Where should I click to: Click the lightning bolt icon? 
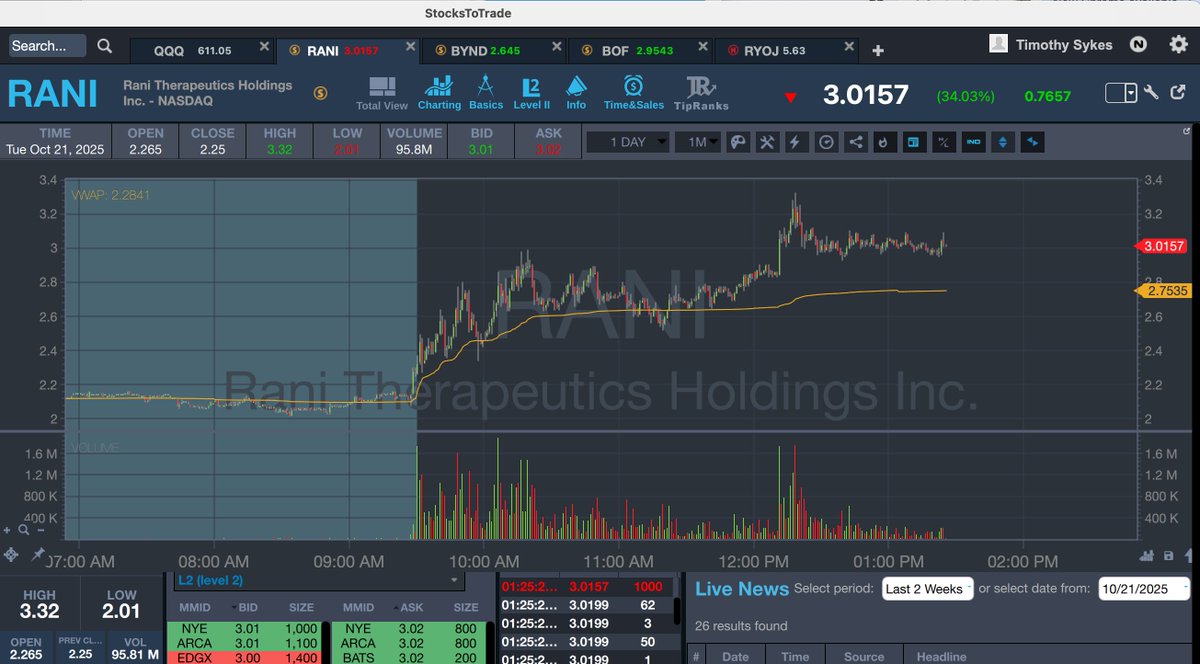(796, 142)
